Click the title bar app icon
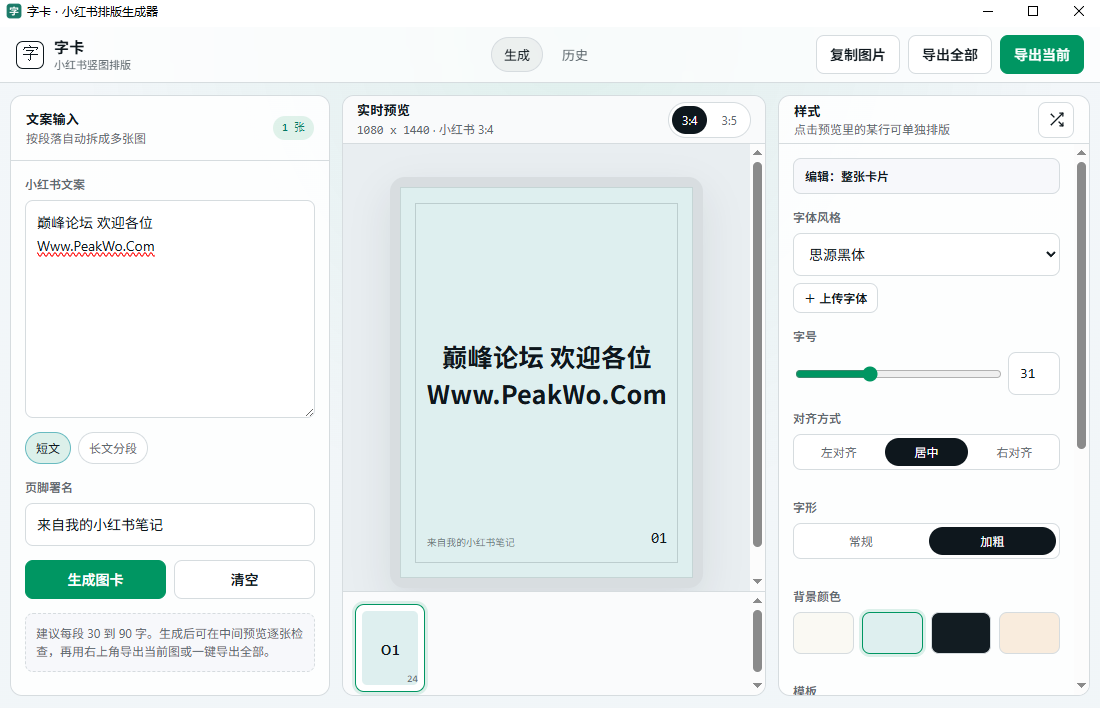 tap(13, 11)
